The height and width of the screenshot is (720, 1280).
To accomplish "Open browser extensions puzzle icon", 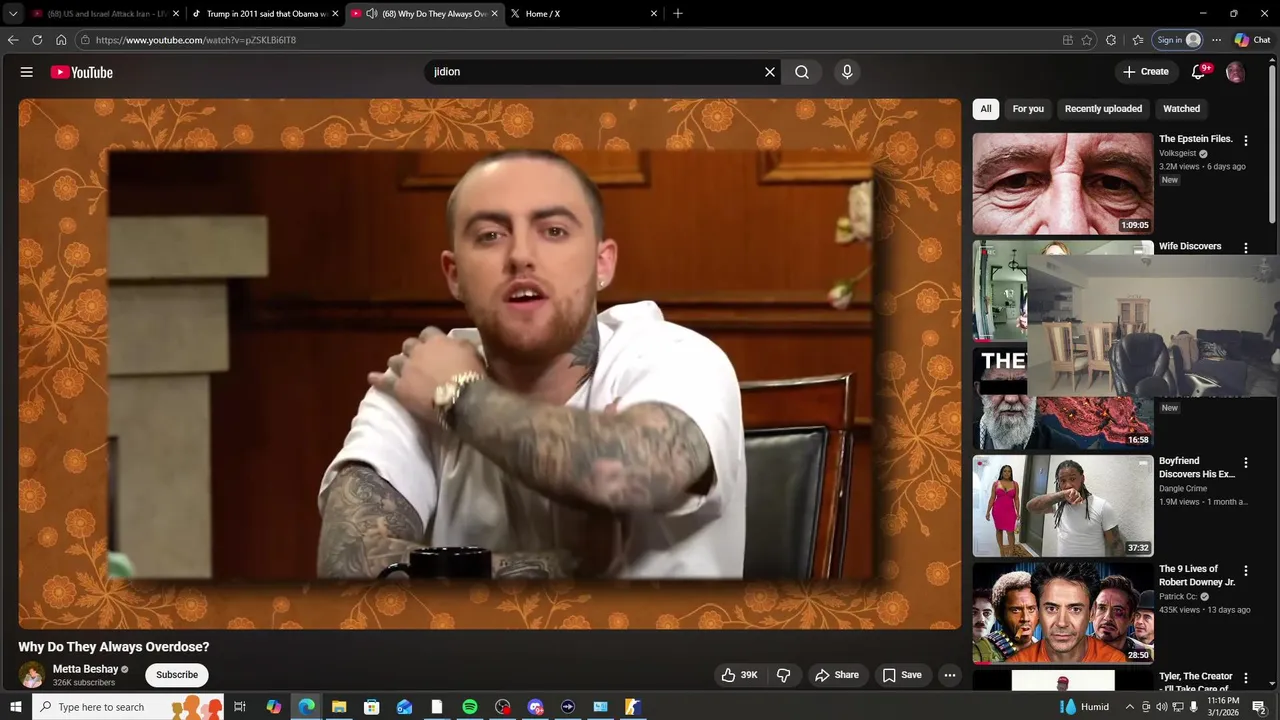I will [1111, 40].
